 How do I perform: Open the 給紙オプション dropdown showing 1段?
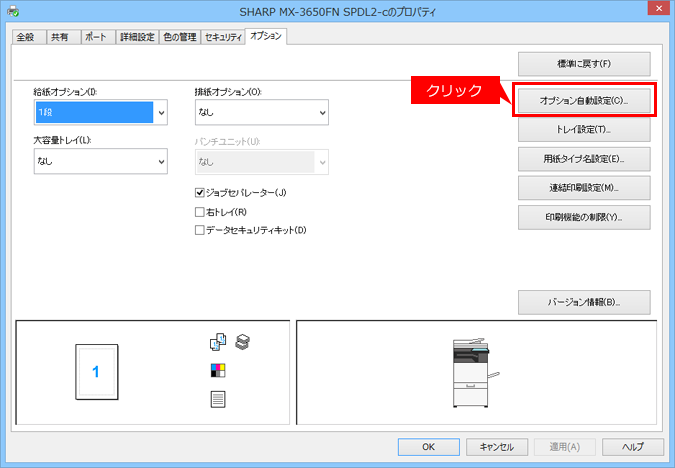[101, 112]
